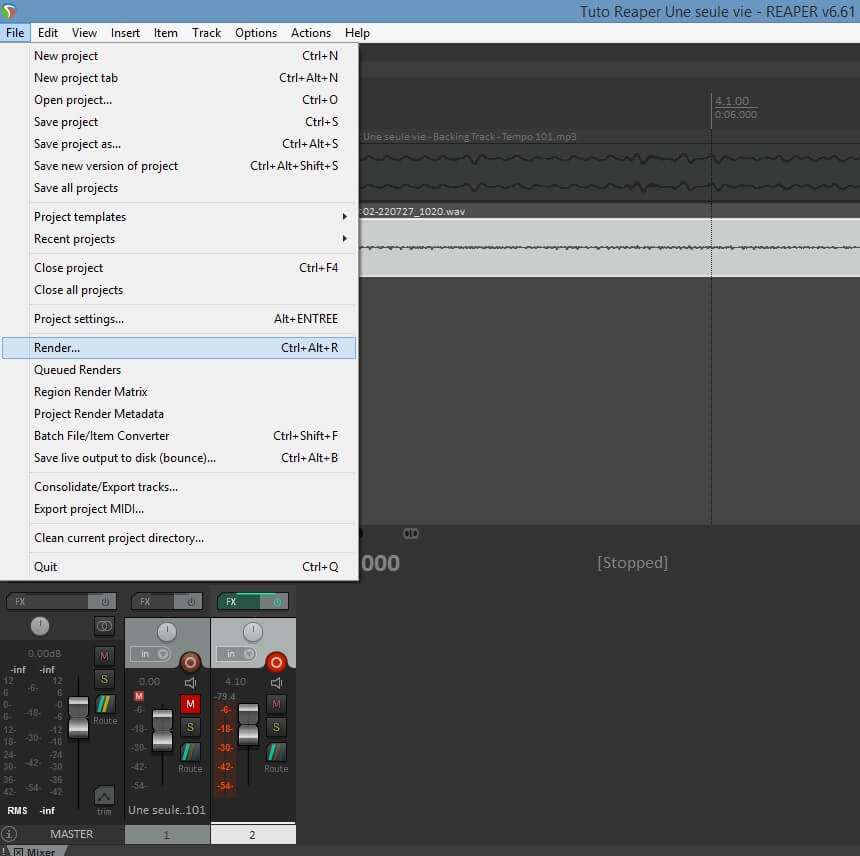Click master pan knob

pyautogui.click(x=39, y=626)
